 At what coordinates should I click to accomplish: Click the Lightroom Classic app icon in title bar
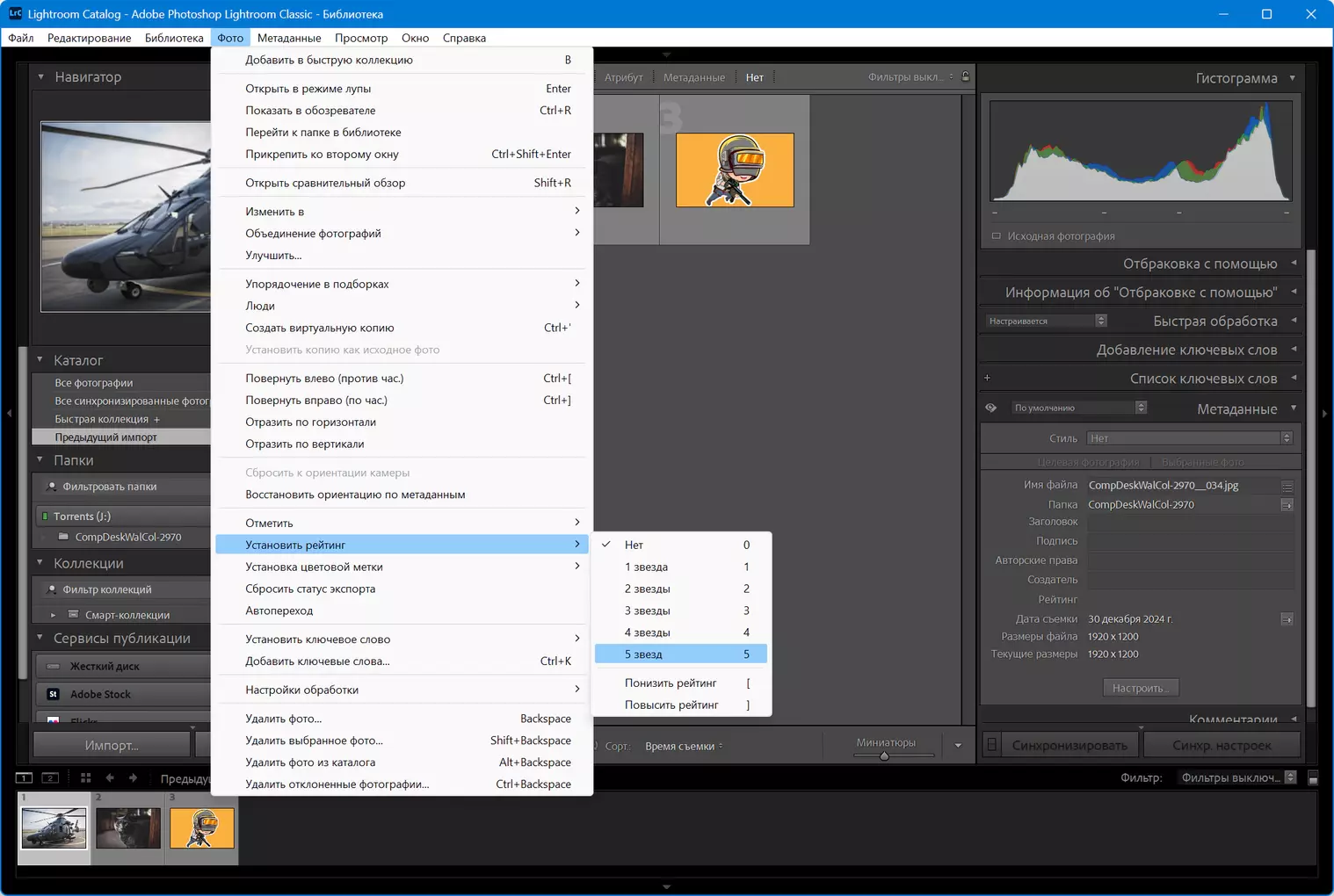point(16,14)
